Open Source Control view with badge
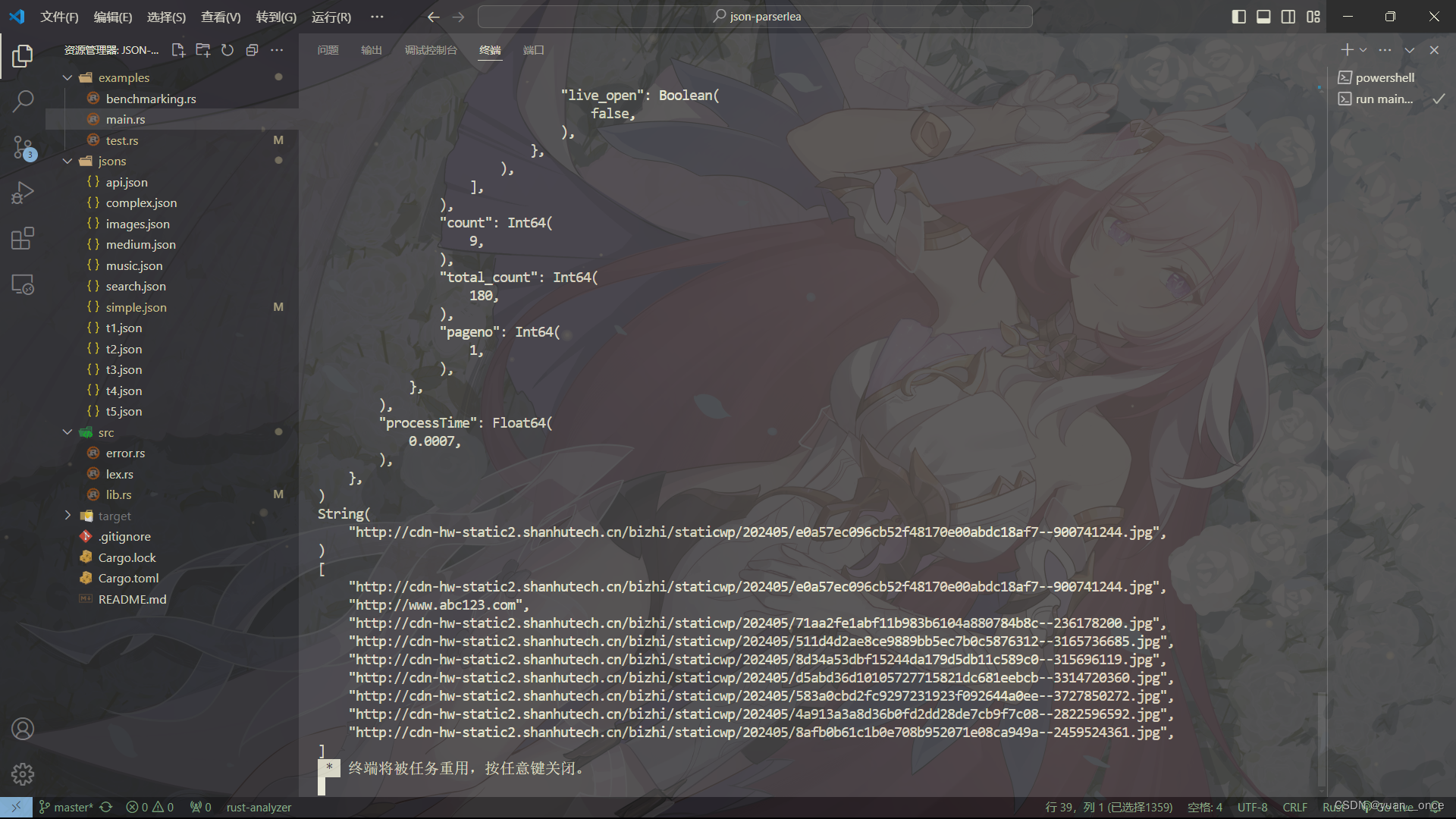This screenshot has height=819, width=1456. click(23, 147)
